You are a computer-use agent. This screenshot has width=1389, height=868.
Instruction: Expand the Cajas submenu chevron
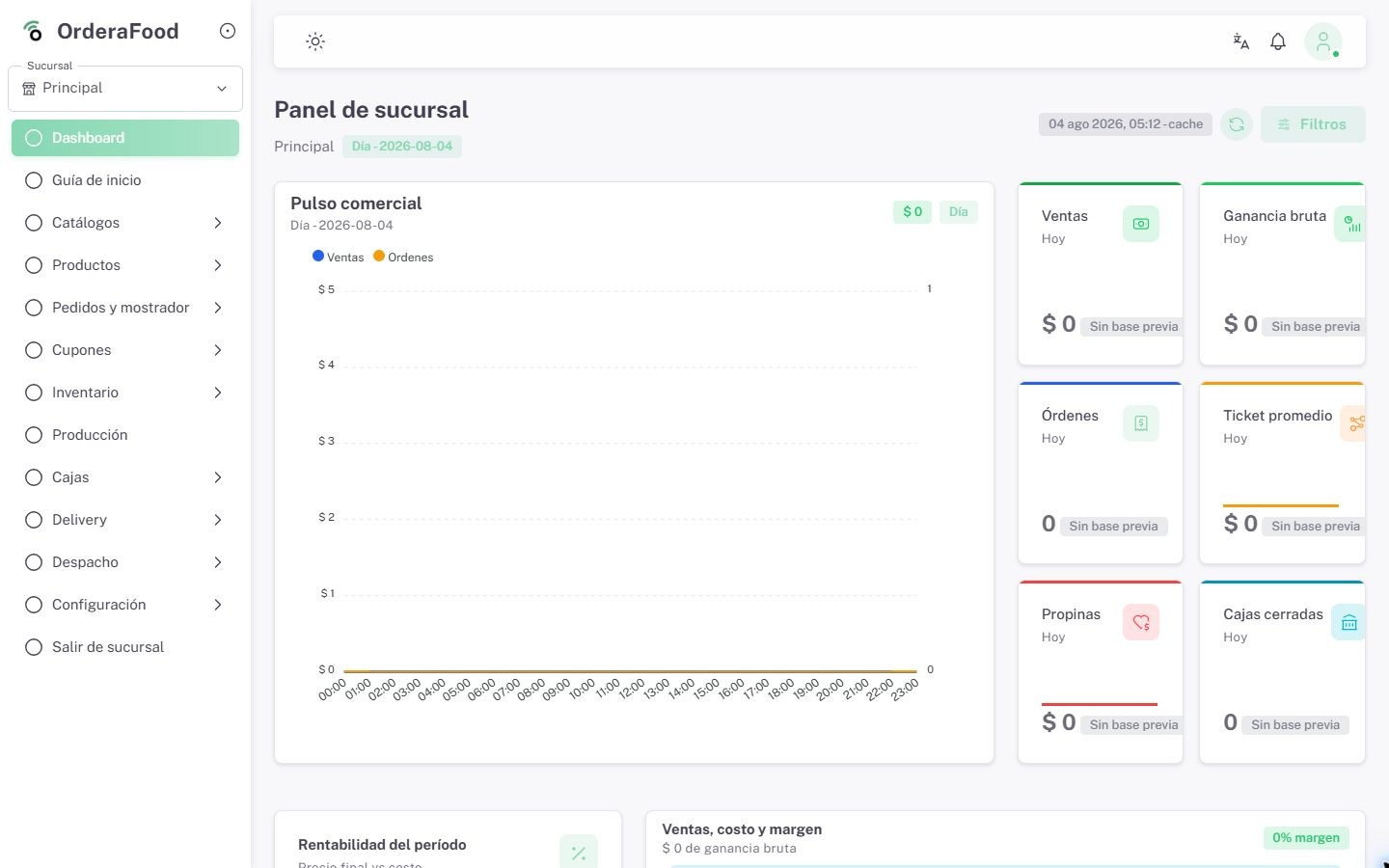click(x=218, y=477)
